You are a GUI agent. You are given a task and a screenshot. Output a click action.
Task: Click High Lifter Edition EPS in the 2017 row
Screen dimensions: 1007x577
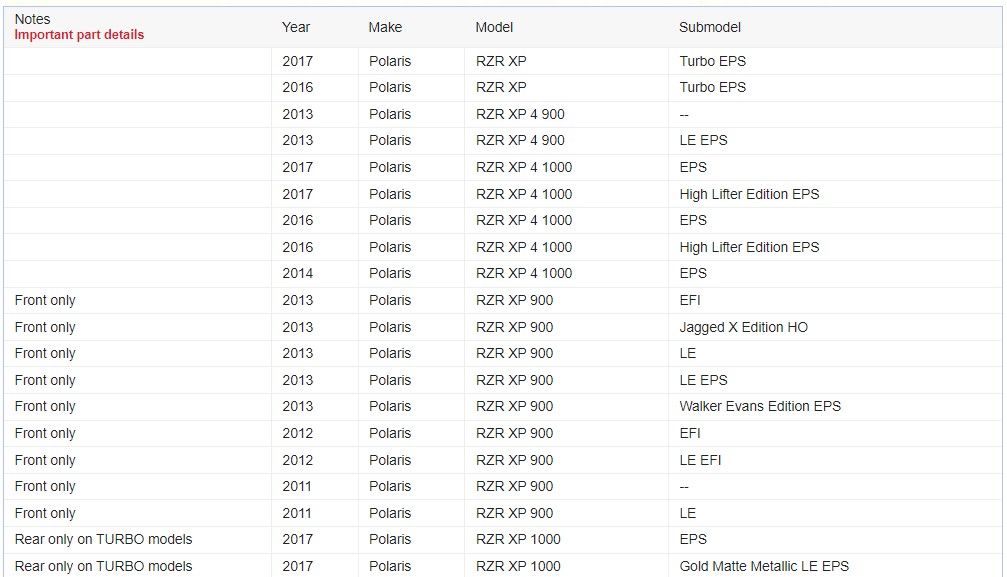pyautogui.click(x=749, y=194)
